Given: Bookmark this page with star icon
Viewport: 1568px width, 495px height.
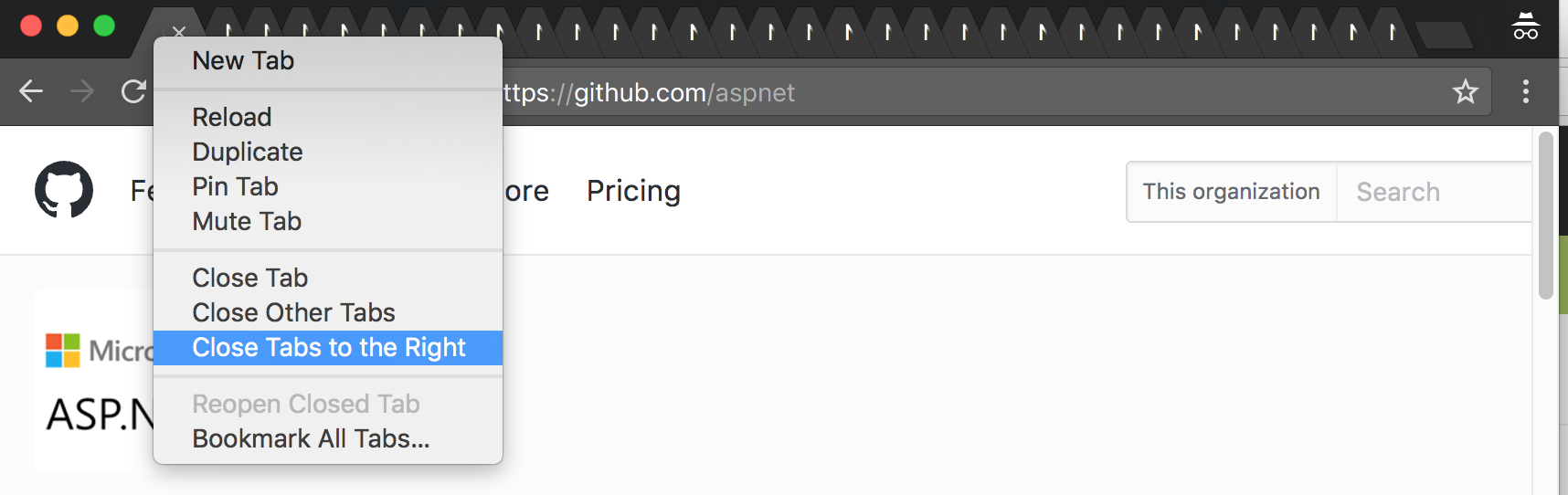Looking at the screenshot, I should point(1466,91).
